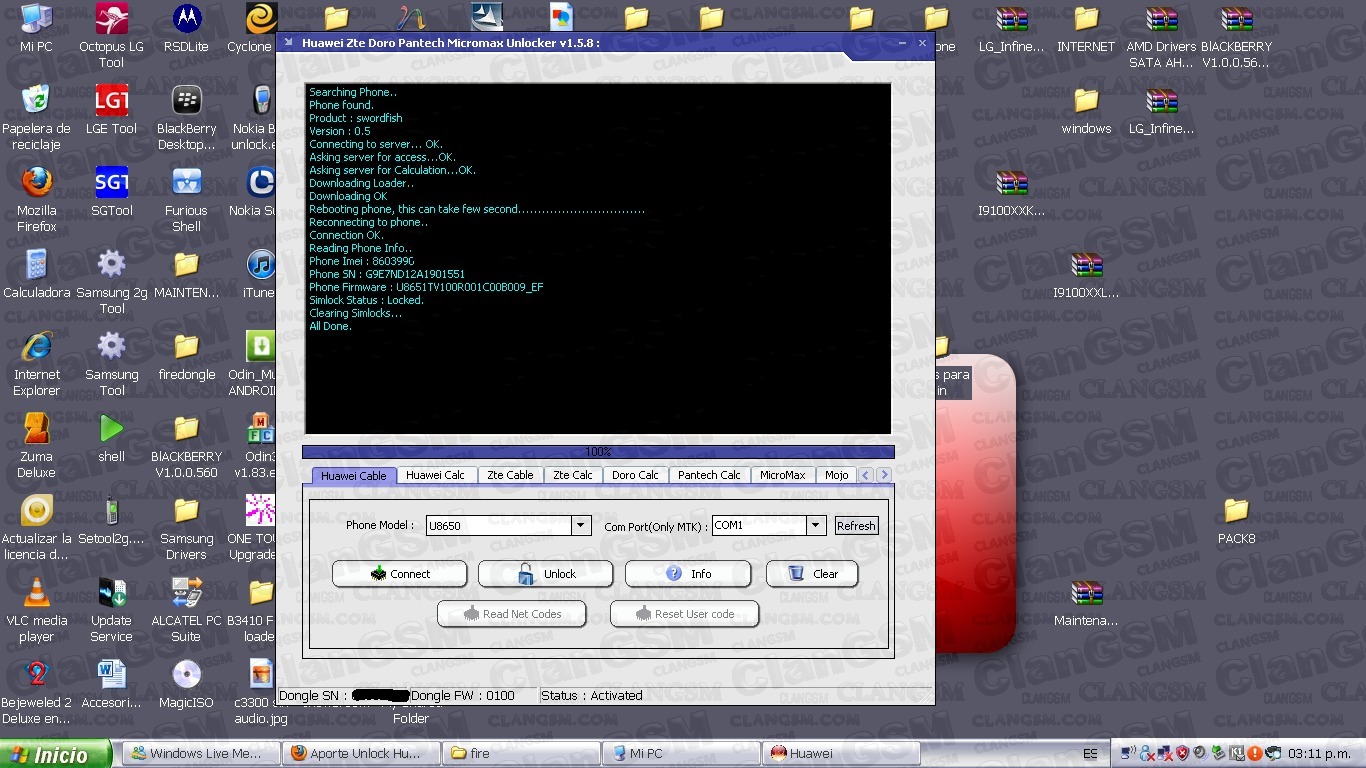Open the Zuma Deluxe desktop icon
1366x768 pixels.
tap(36, 446)
